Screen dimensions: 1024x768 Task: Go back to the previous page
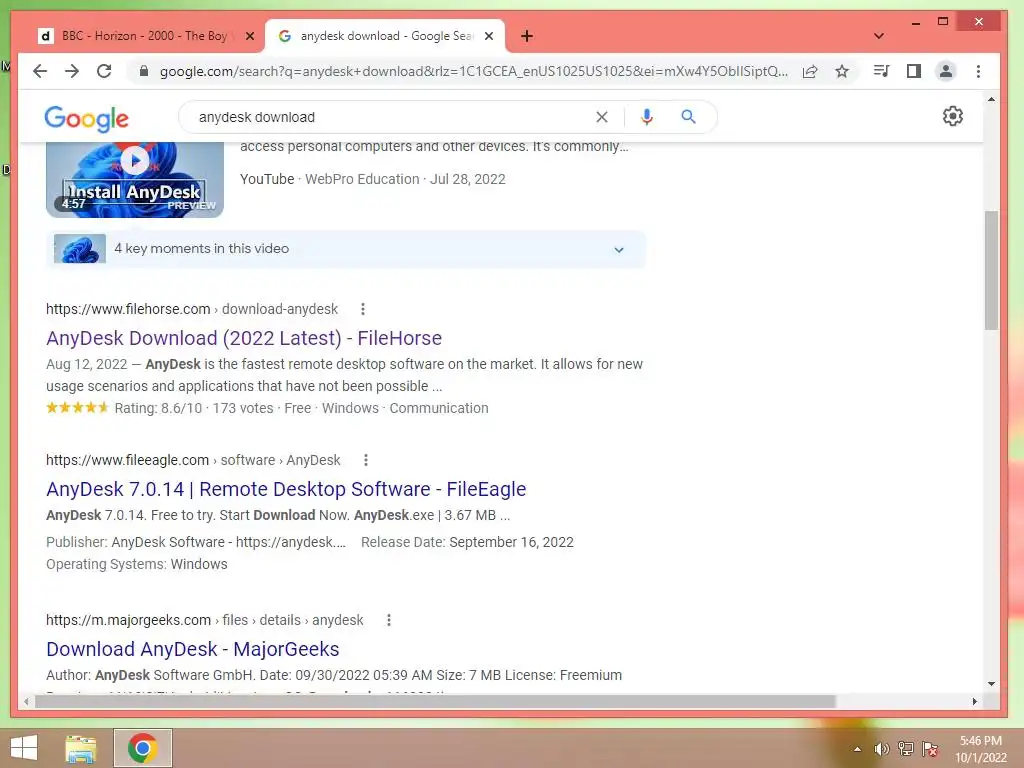point(40,71)
